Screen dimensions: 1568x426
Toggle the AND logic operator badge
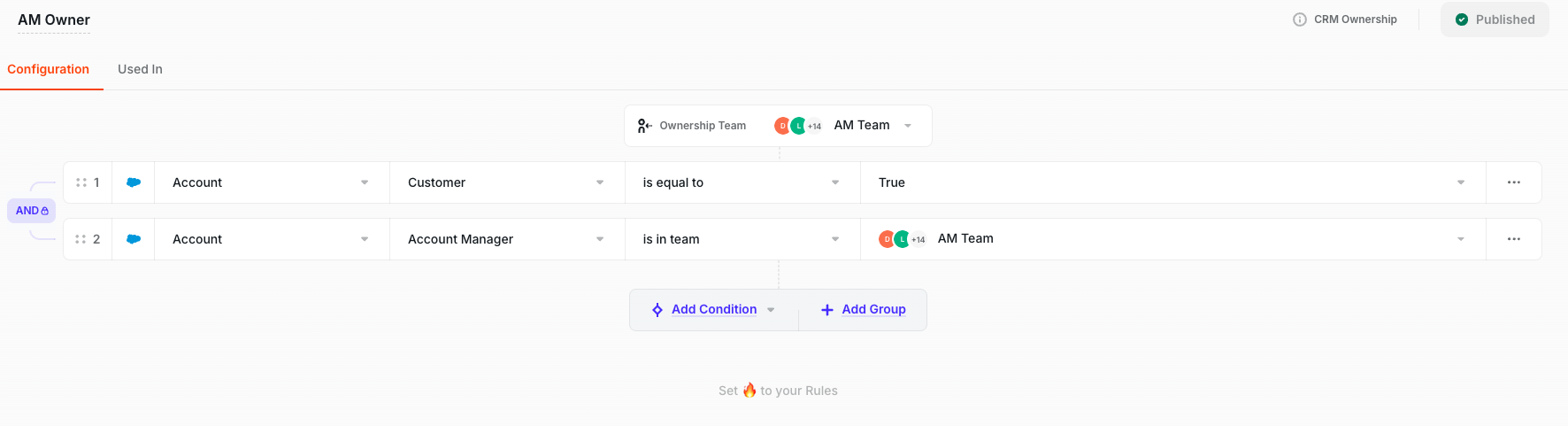tap(32, 211)
